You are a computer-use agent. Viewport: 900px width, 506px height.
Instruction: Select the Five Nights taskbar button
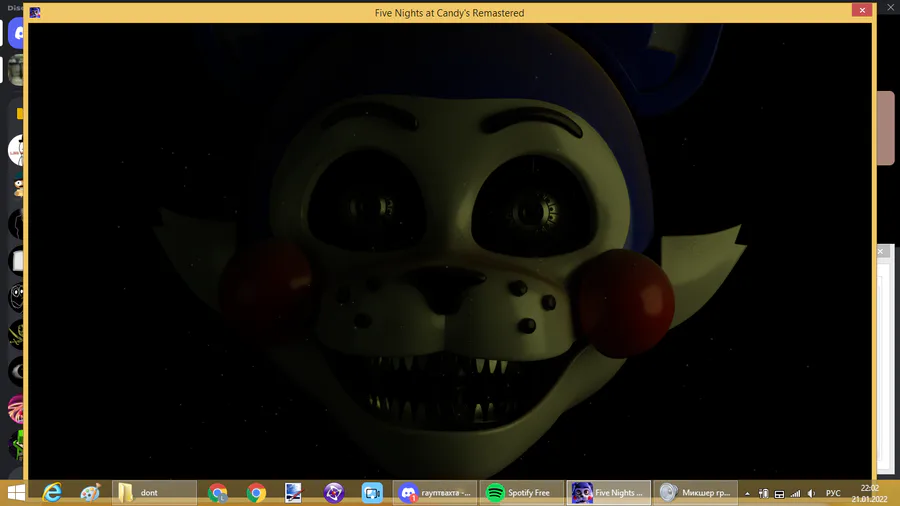608,493
